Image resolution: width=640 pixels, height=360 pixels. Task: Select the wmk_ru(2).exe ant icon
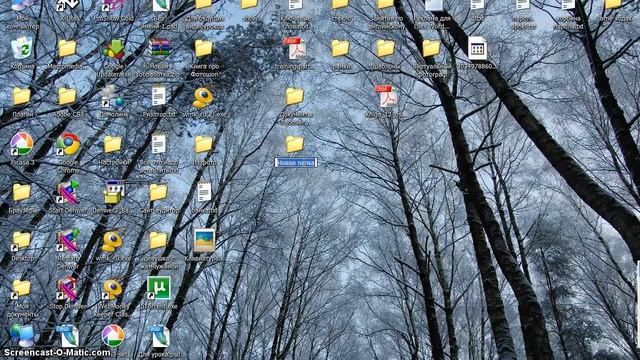point(203,98)
